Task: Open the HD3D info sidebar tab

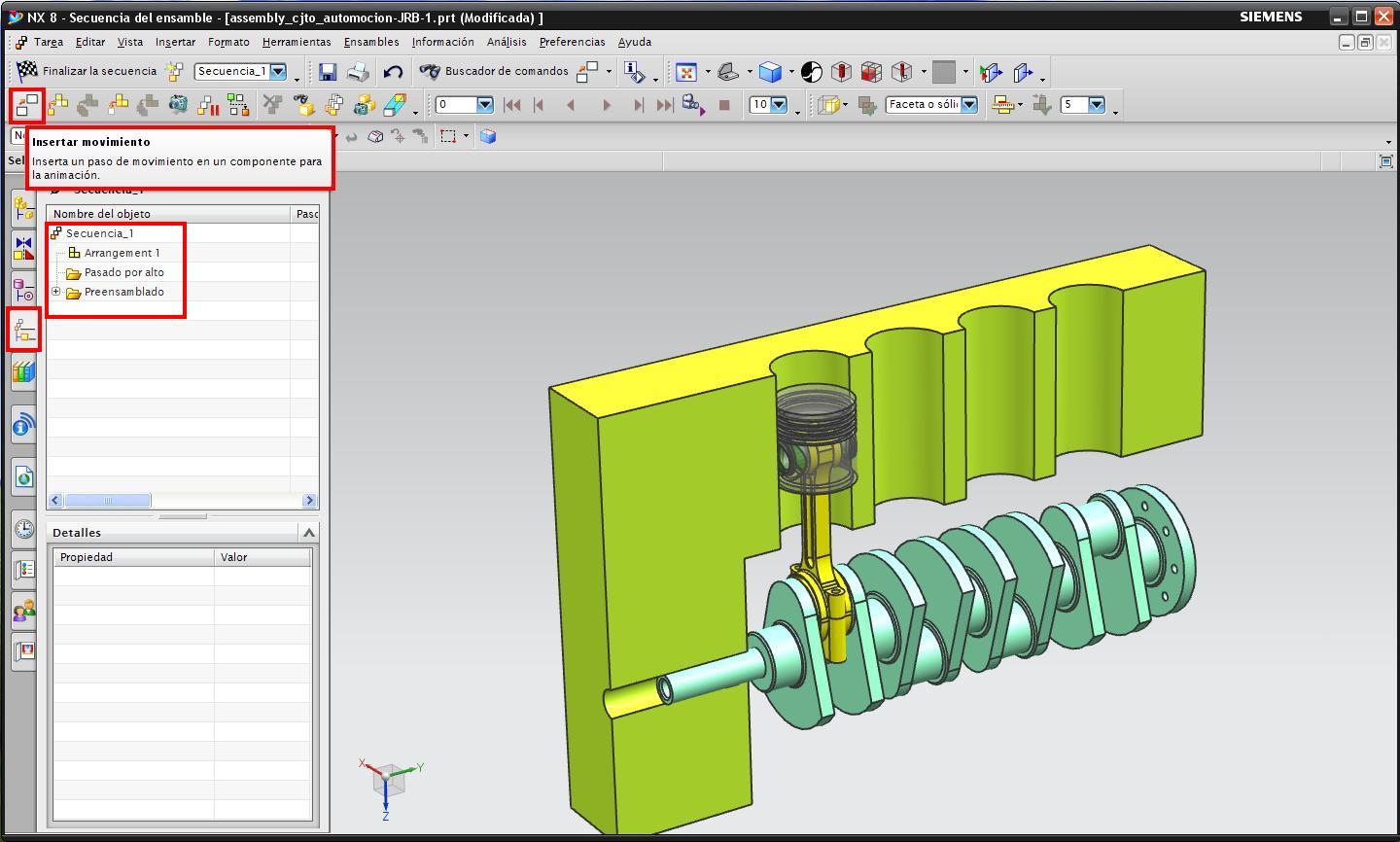Action: [x=24, y=425]
